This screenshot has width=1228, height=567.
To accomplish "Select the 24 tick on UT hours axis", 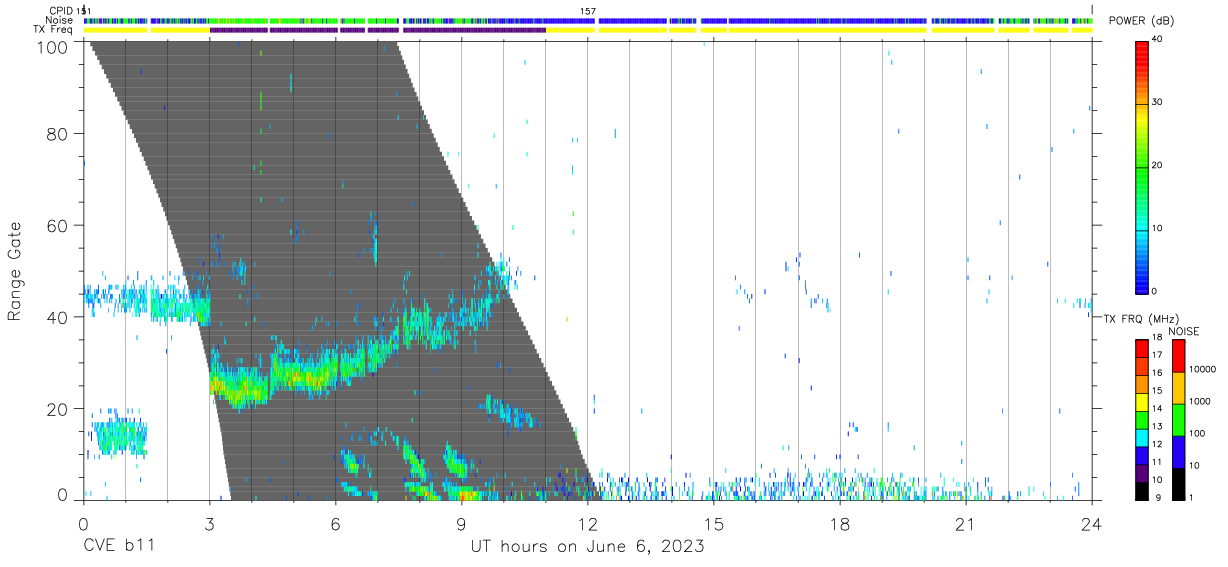I will pyautogui.click(x=1092, y=524).
